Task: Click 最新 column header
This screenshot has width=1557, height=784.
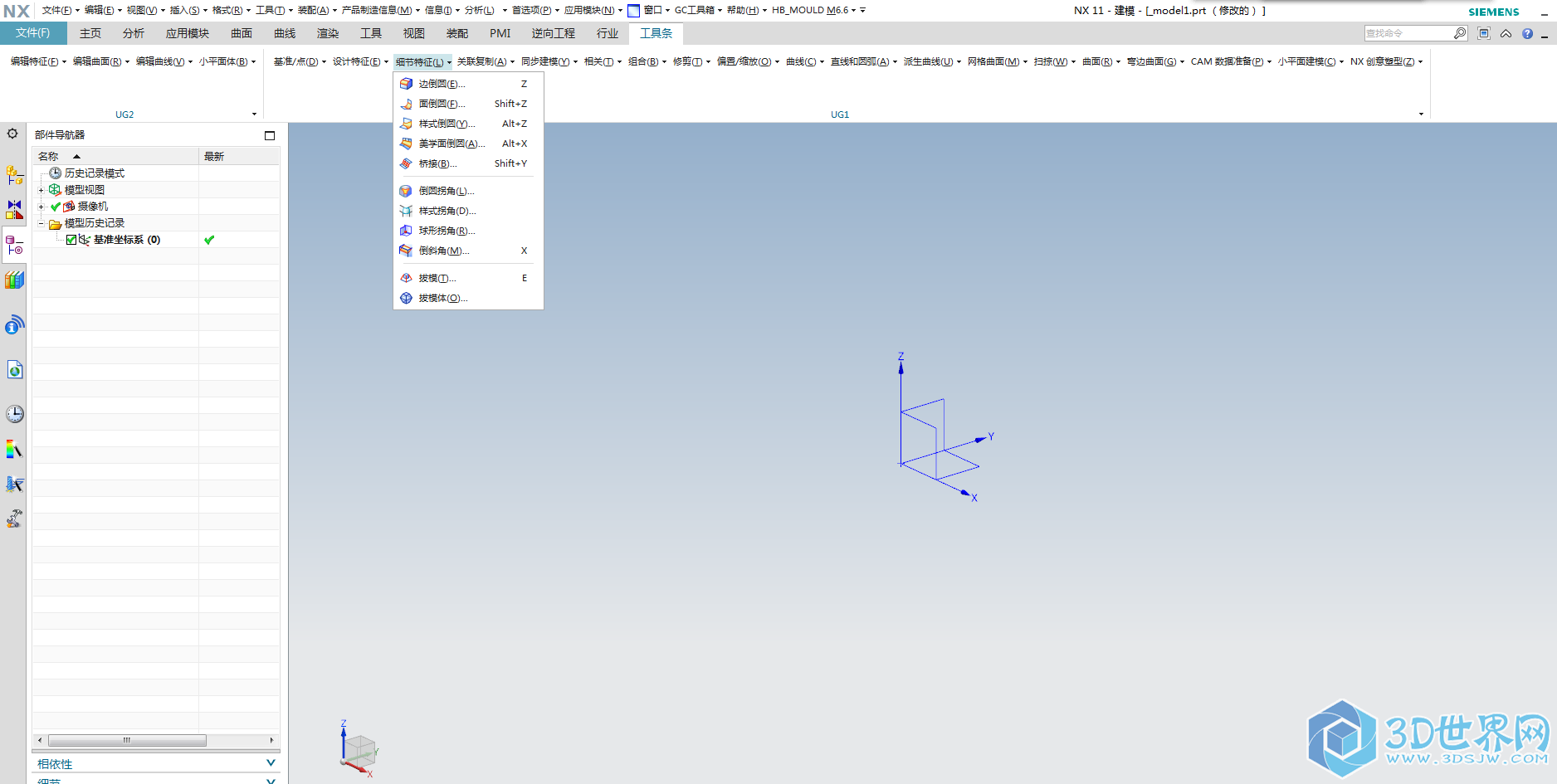Action: (x=239, y=156)
